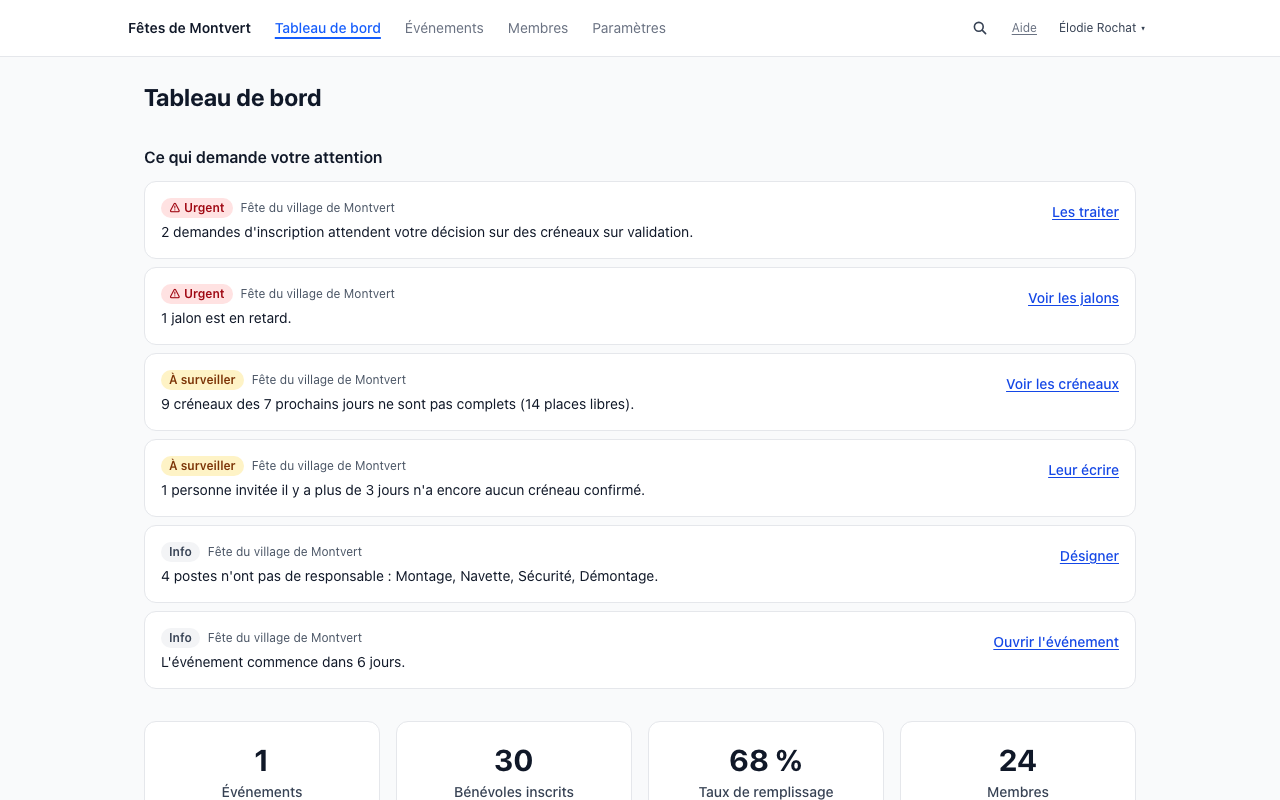
Task: Go to the Paramètres tab
Action: click(x=629, y=28)
